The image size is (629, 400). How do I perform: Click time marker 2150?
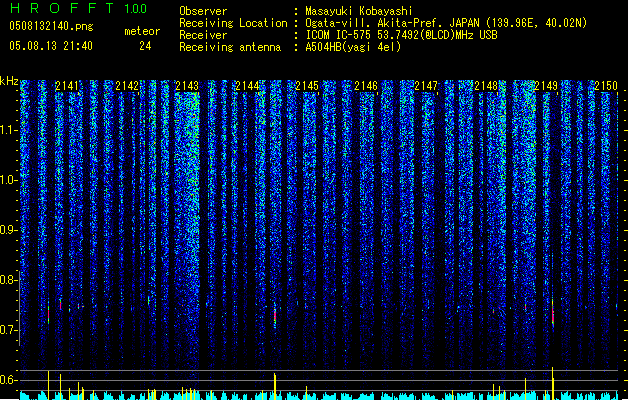coord(605,86)
